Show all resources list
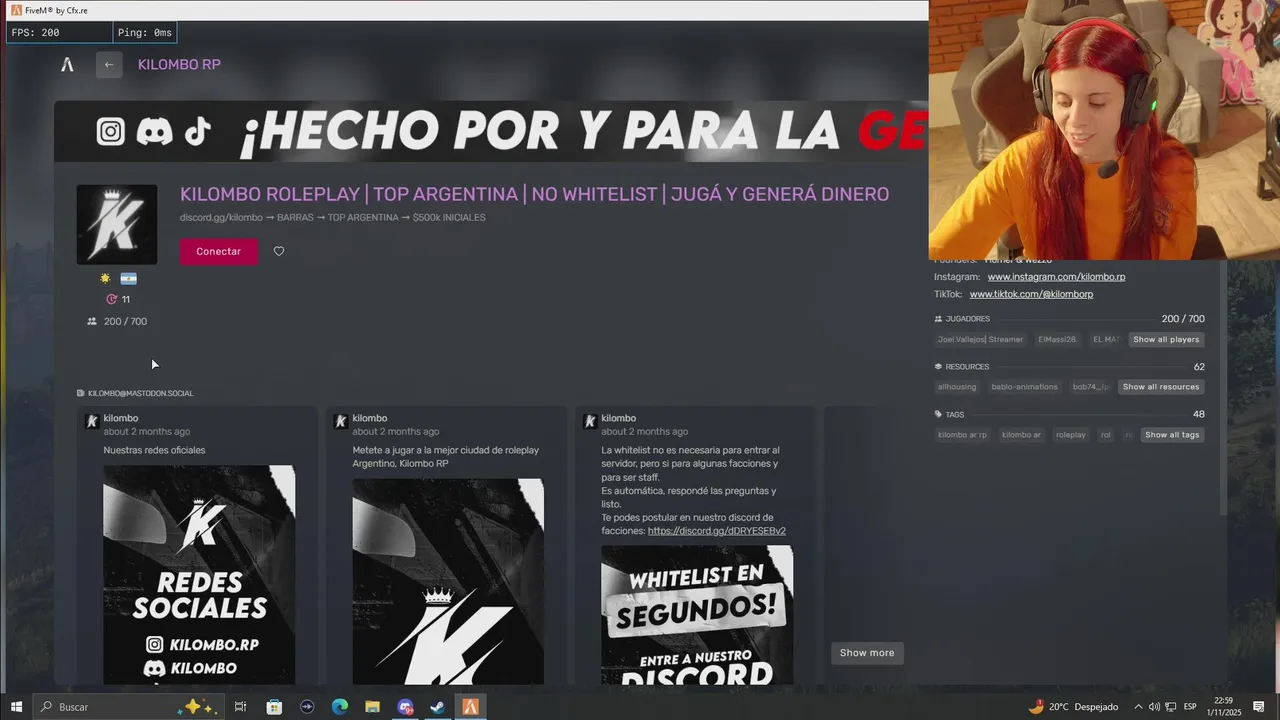 [1161, 387]
